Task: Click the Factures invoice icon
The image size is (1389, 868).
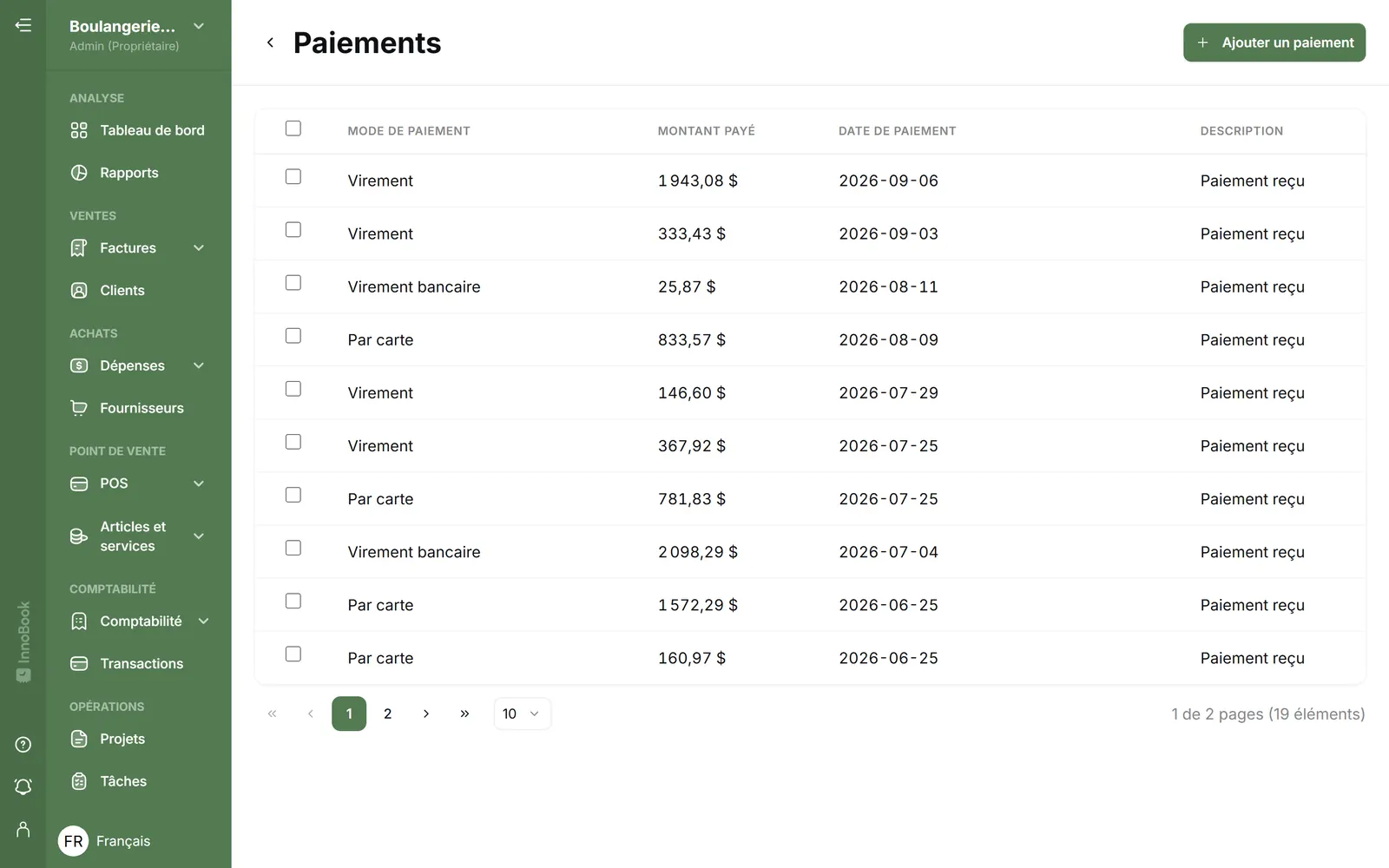Action: point(79,248)
